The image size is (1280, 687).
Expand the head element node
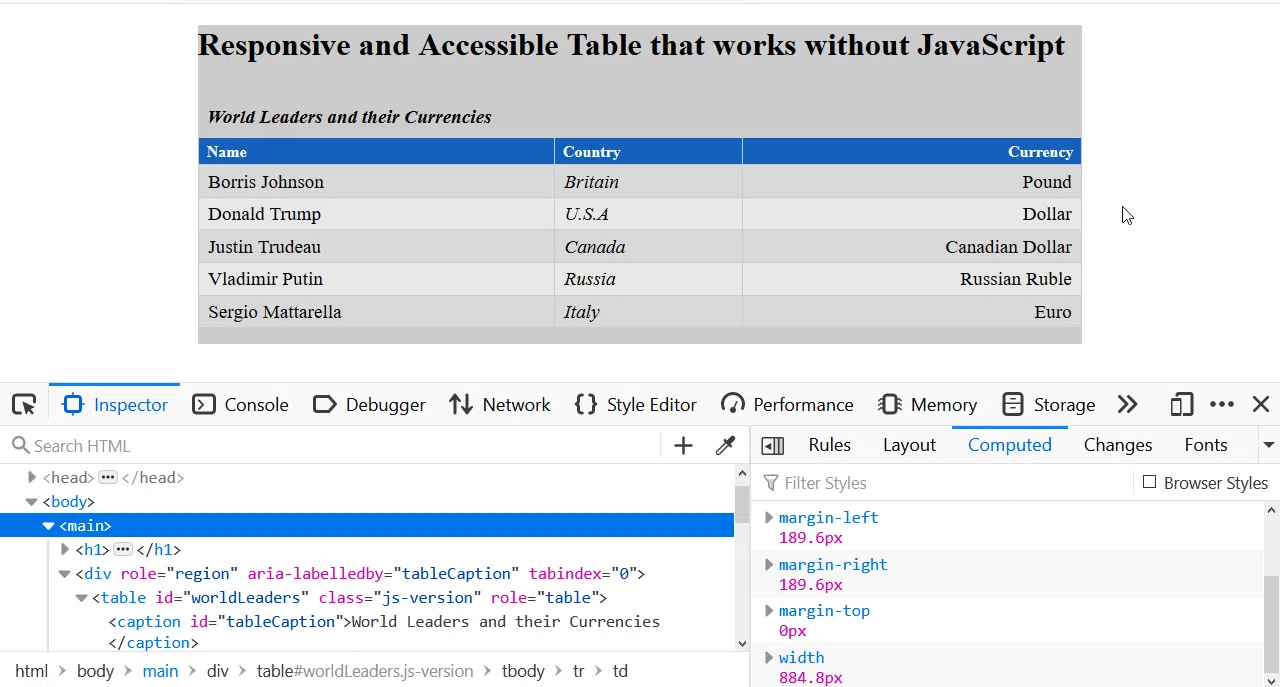32,478
